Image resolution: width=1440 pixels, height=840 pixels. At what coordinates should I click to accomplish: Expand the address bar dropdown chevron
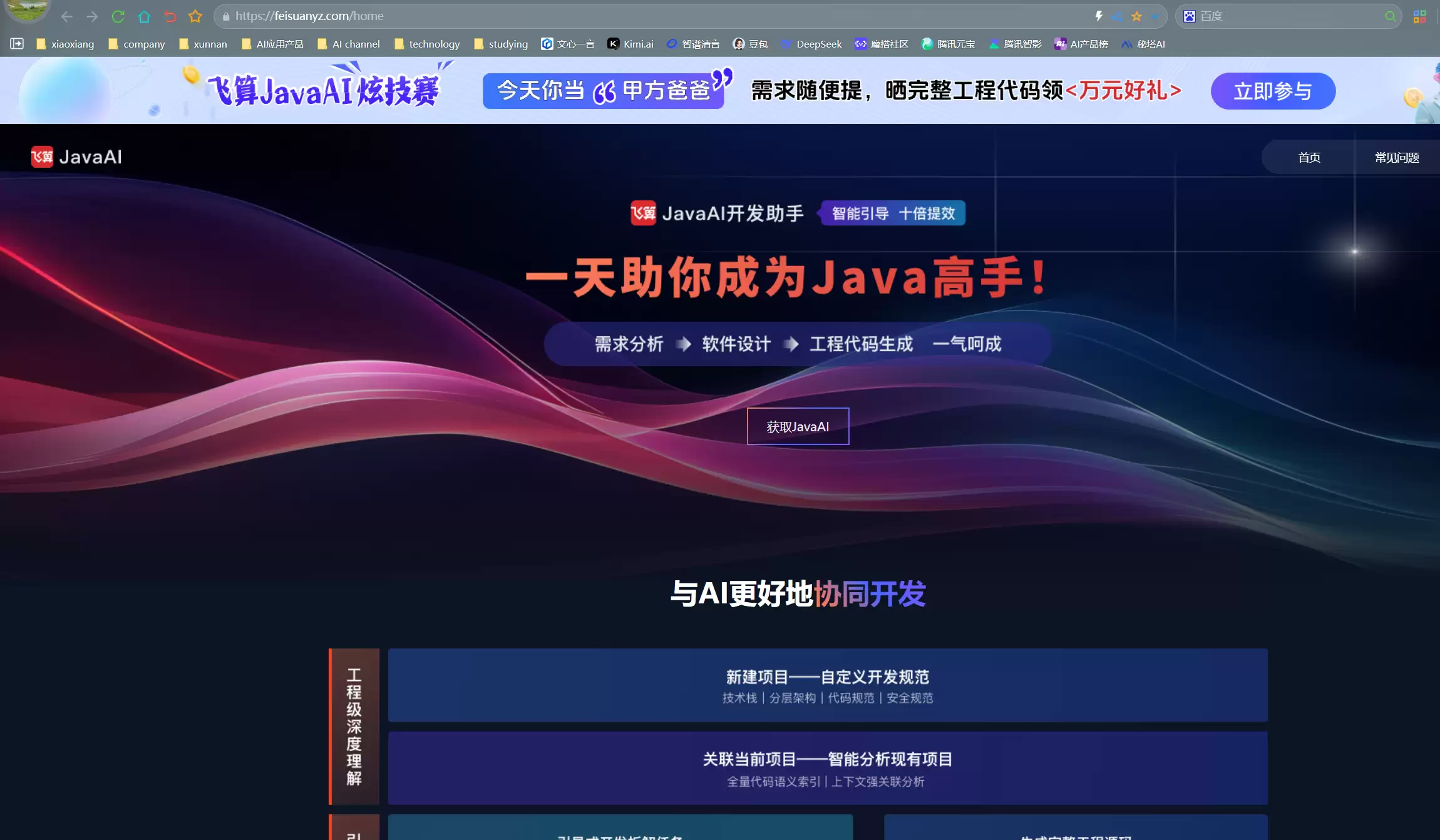[1155, 16]
